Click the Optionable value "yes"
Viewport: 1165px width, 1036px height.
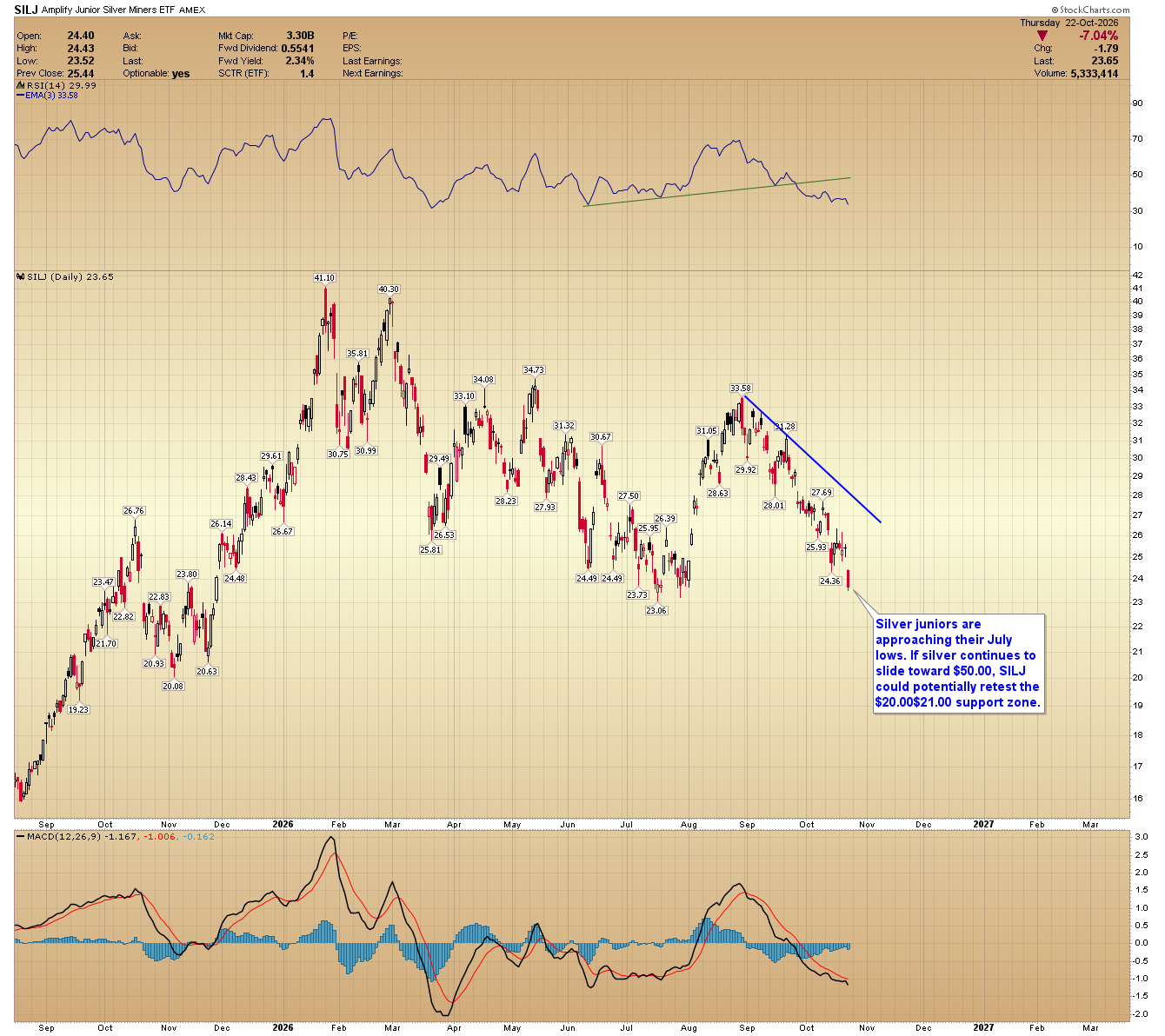tap(181, 74)
